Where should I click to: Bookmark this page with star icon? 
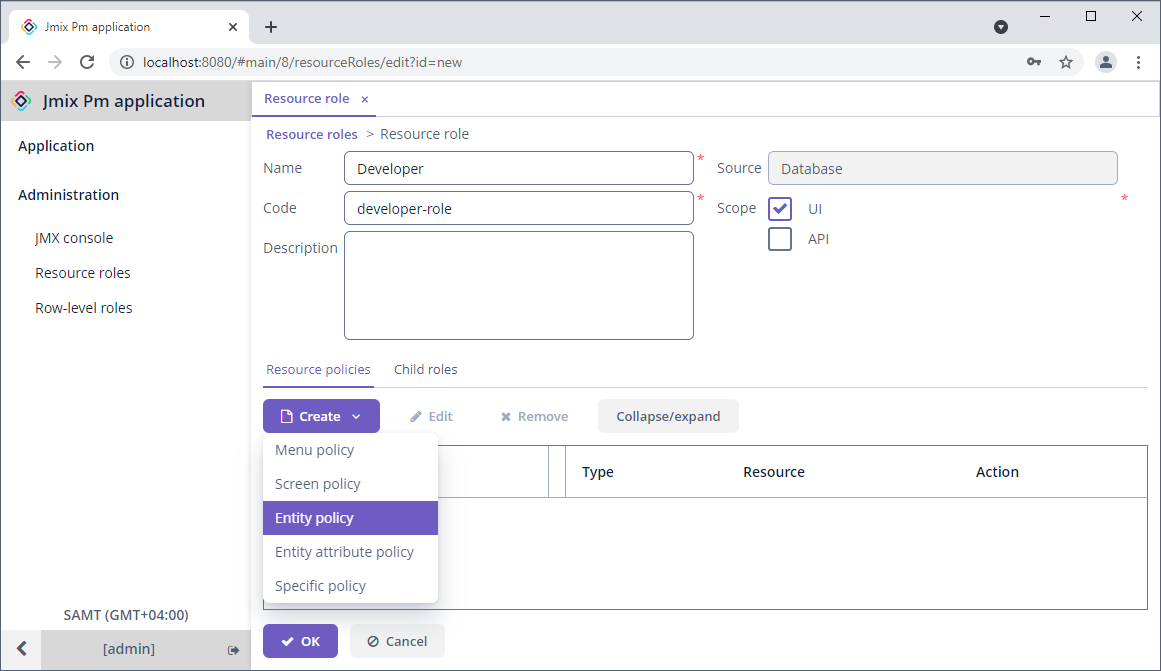pyautogui.click(x=1065, y=62)
